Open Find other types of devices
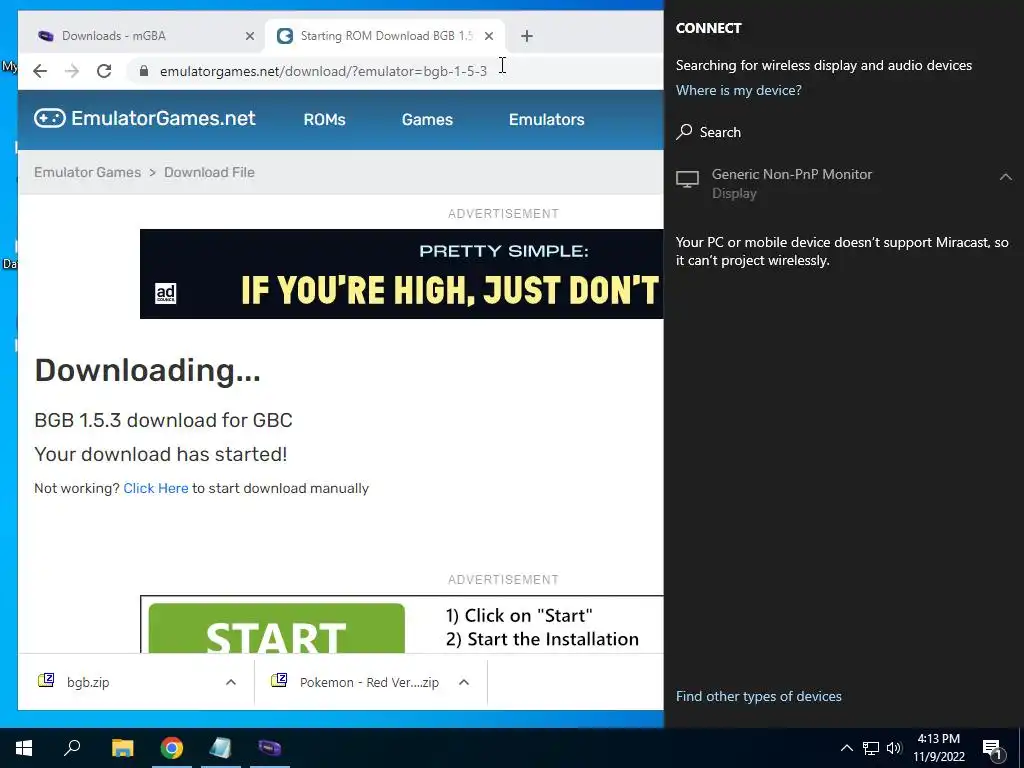Image resolution: width=1024 pixels, height=768 pixels. 758,696
